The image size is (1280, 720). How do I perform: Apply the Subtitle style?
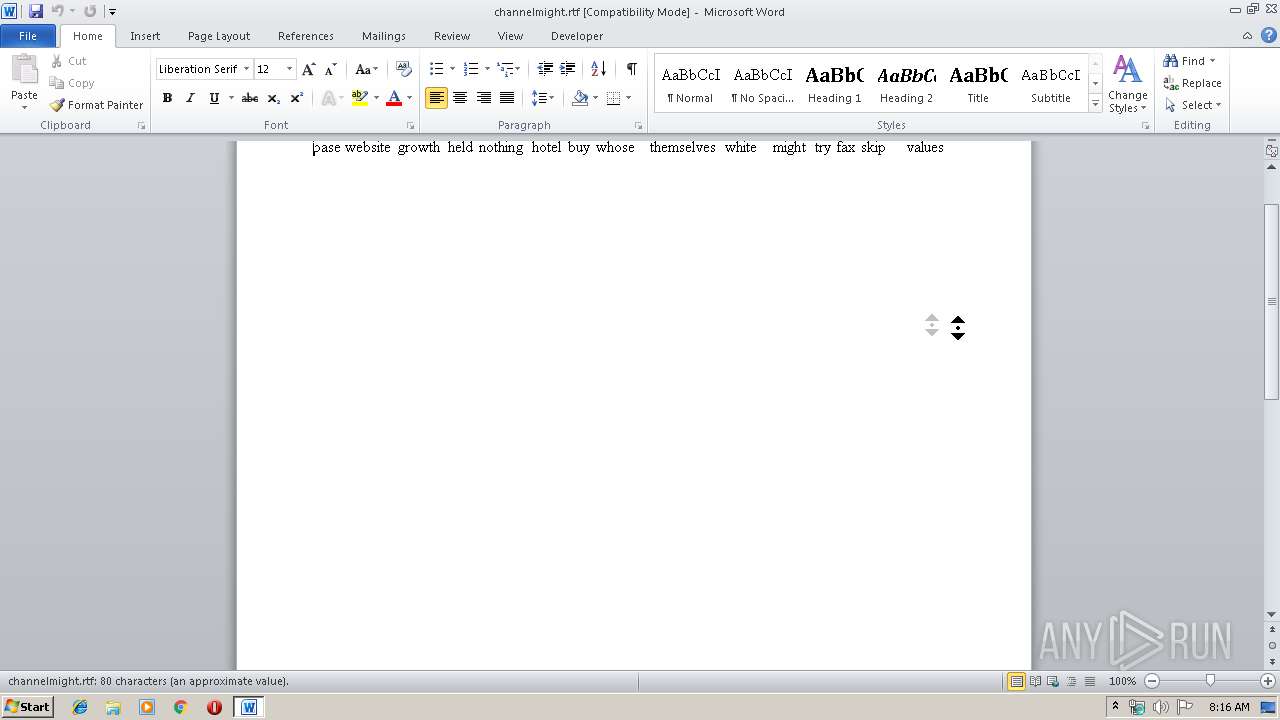coord(1050,83)
